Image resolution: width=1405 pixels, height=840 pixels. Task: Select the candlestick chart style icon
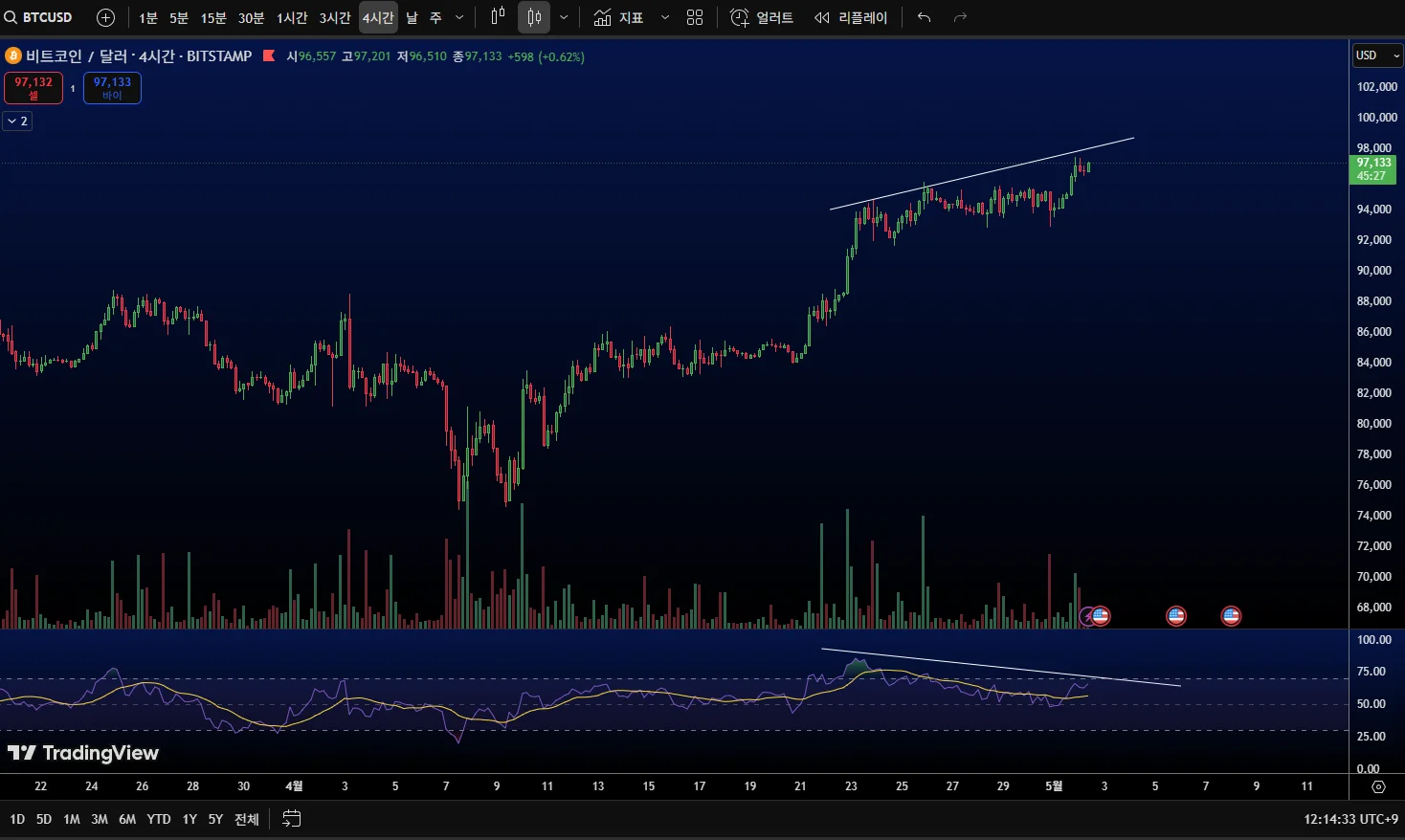coord(534,17)
